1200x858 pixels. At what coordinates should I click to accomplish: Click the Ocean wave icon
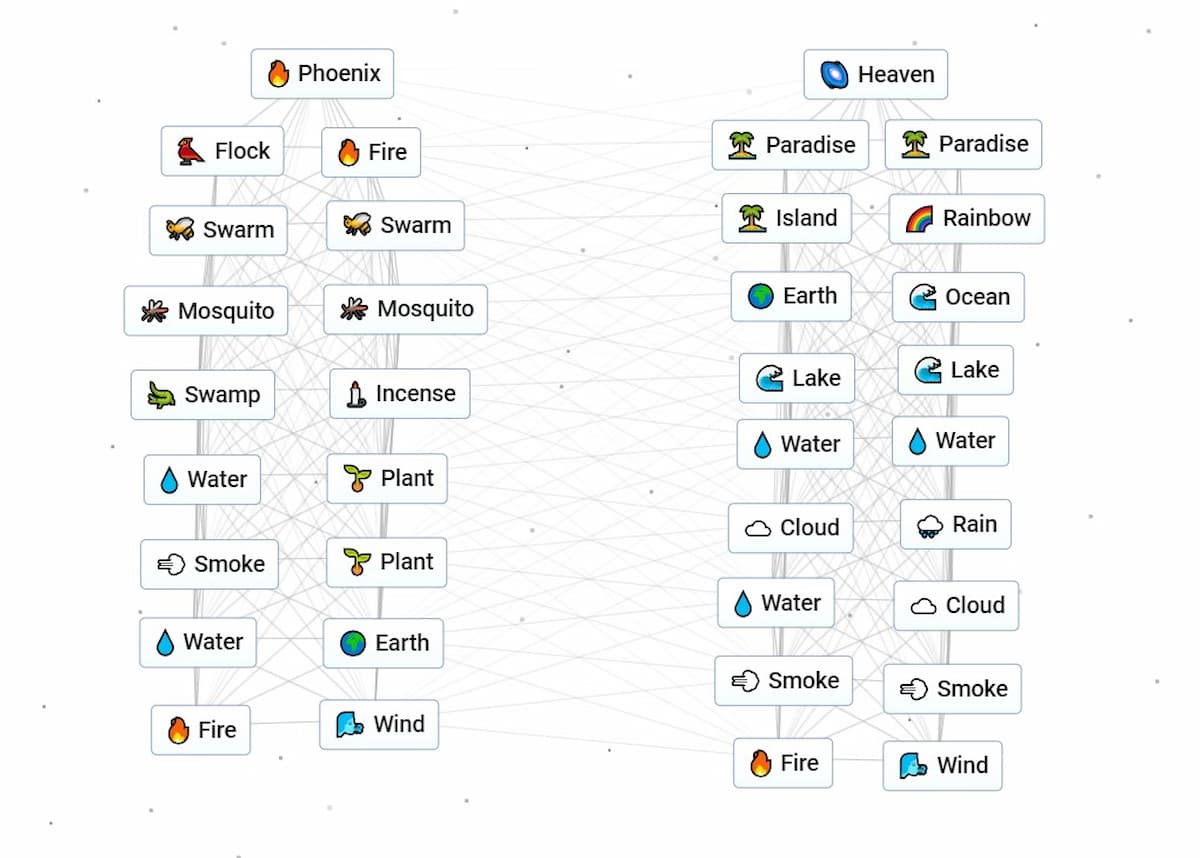[923, 297]
